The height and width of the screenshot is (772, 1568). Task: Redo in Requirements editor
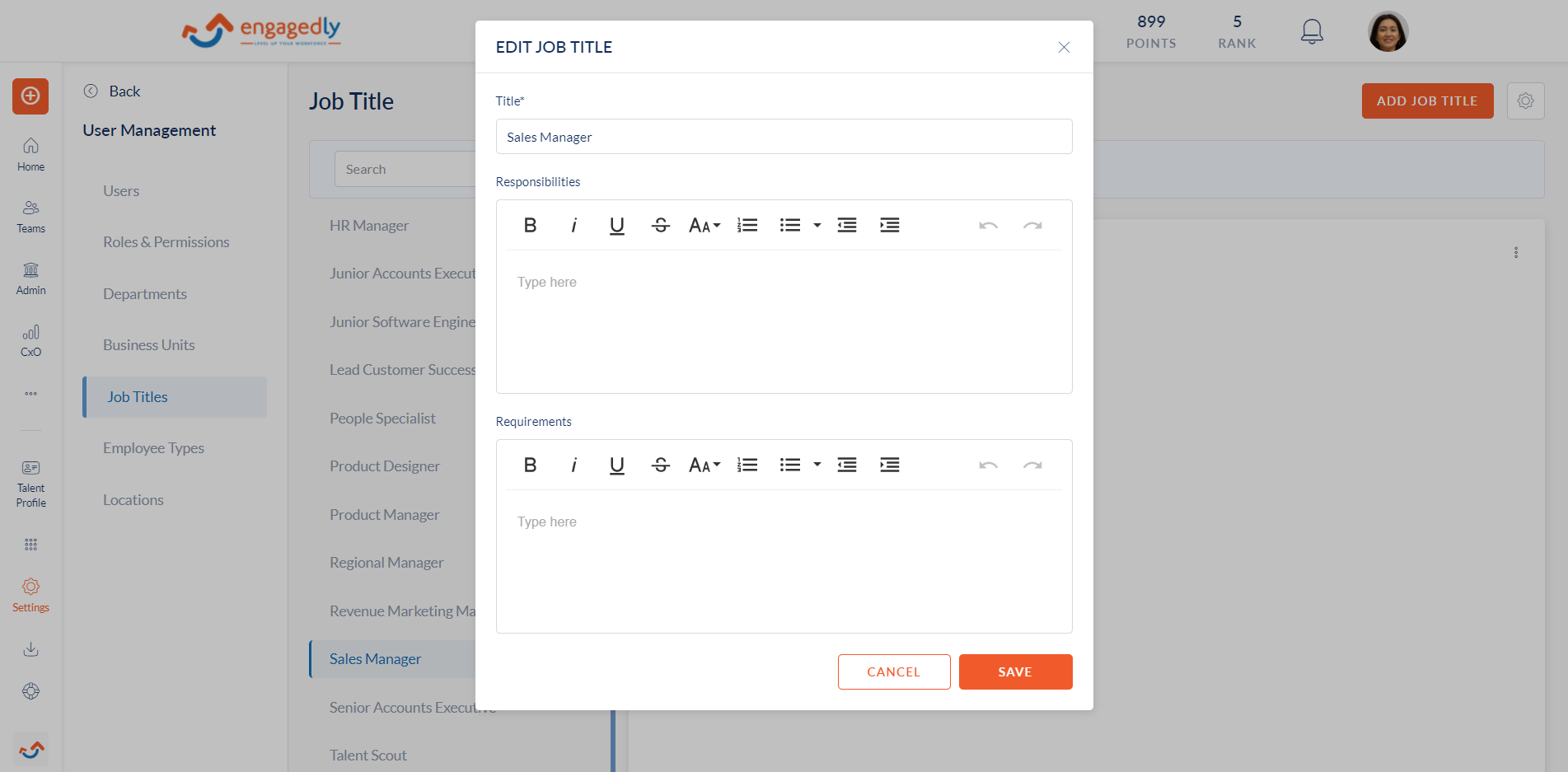[1032, 465]
